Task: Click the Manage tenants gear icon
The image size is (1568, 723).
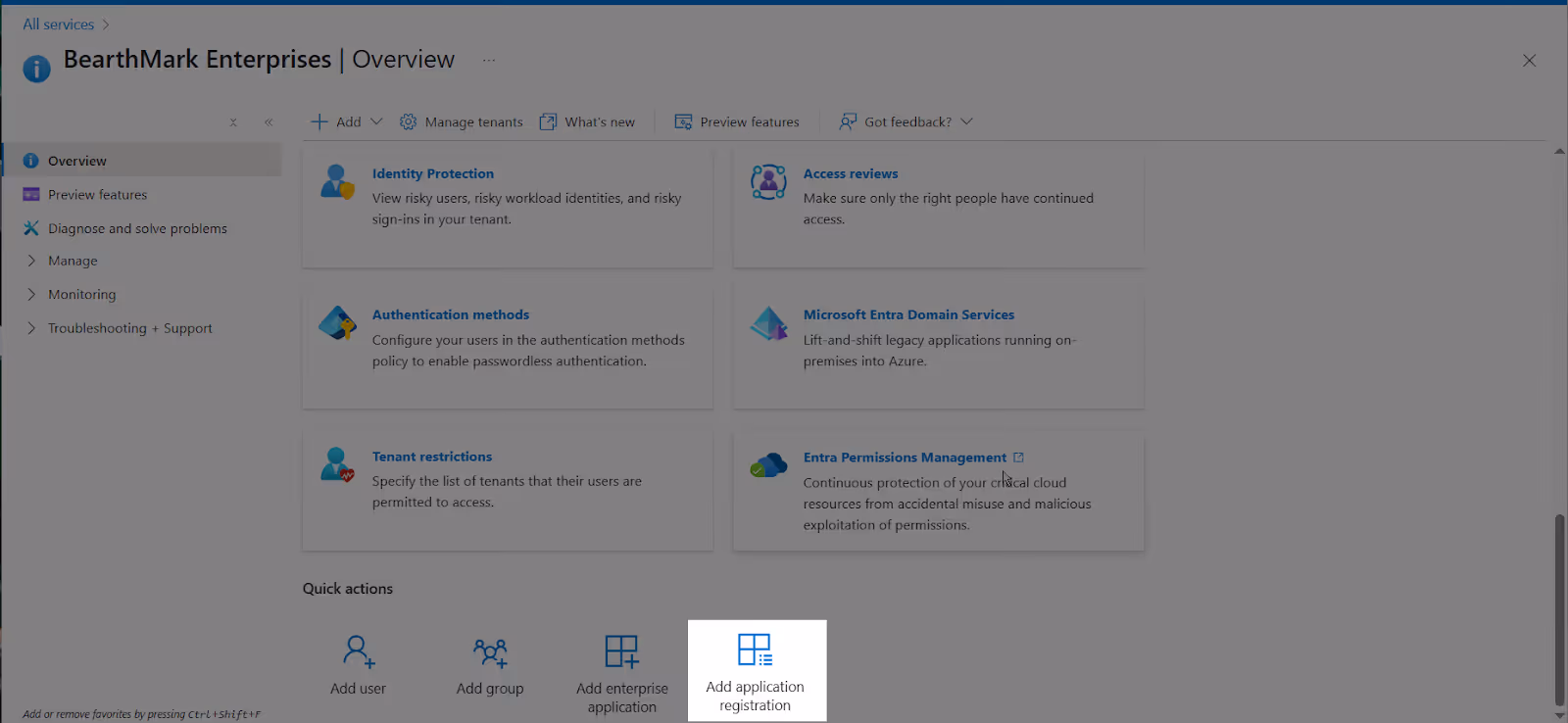Action: pyautogui.click(x=408, y=121)
